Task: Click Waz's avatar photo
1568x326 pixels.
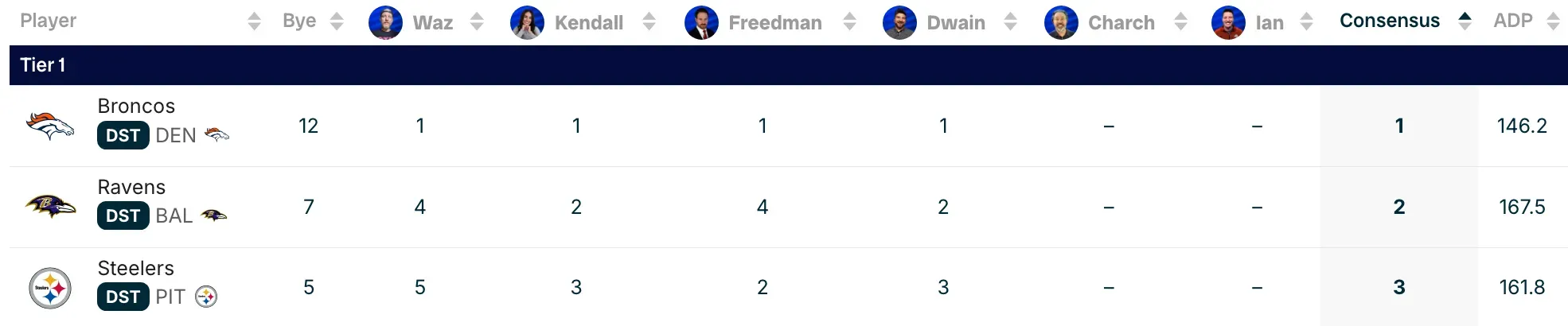Action: pos(385,22)
